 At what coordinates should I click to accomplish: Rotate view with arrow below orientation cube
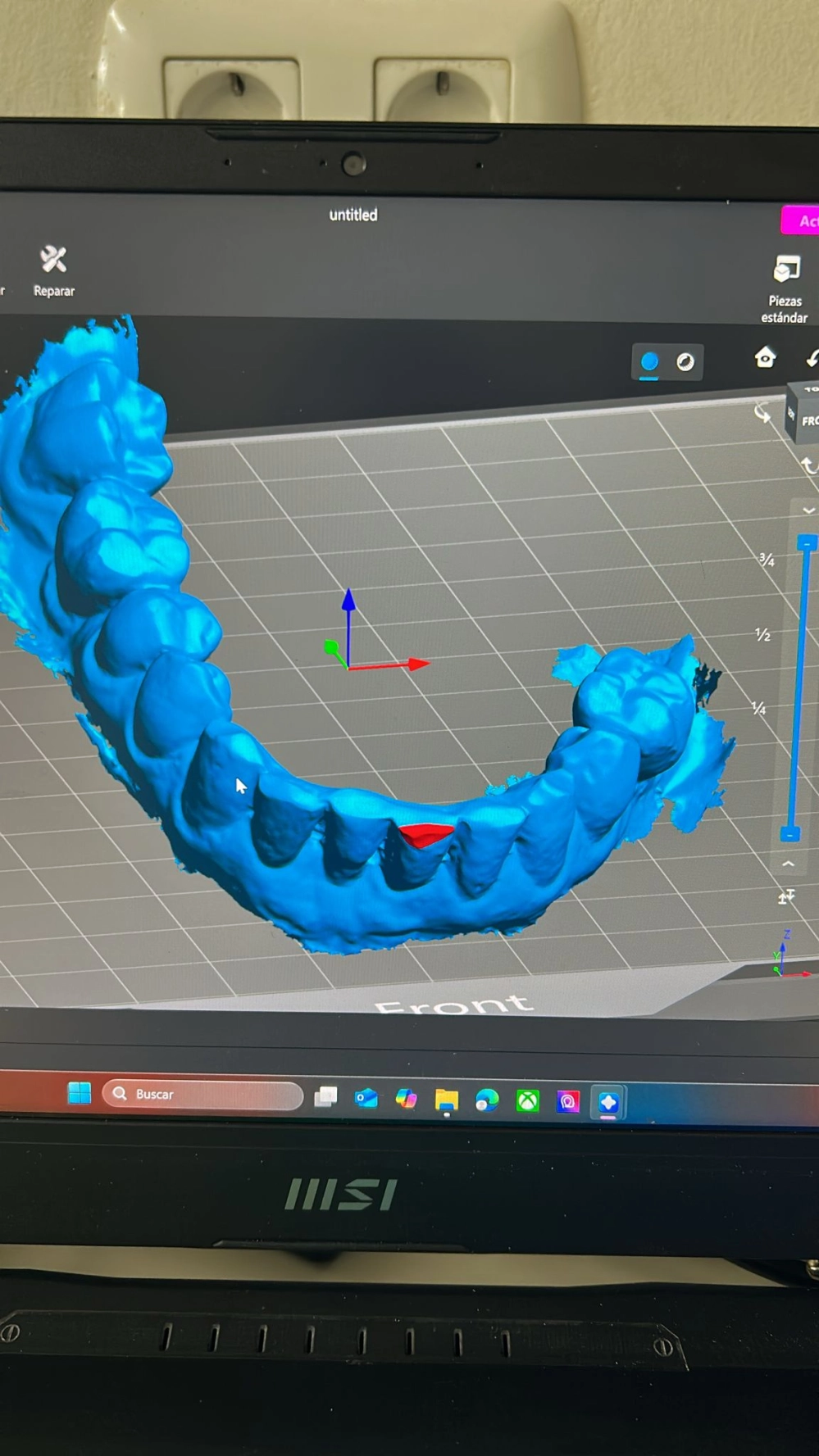(809, 465)
